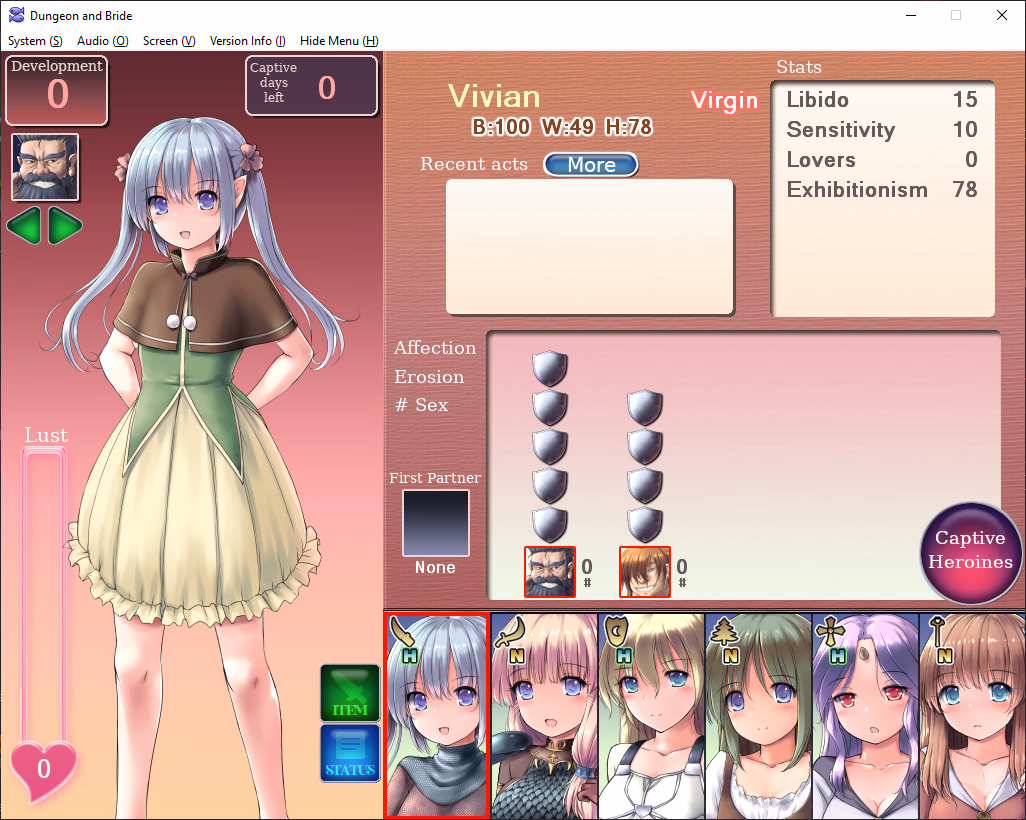The width and height of the screenshot is (1026, 820).
Task: Expand the Version Info menu
Action: coord(247,41)
